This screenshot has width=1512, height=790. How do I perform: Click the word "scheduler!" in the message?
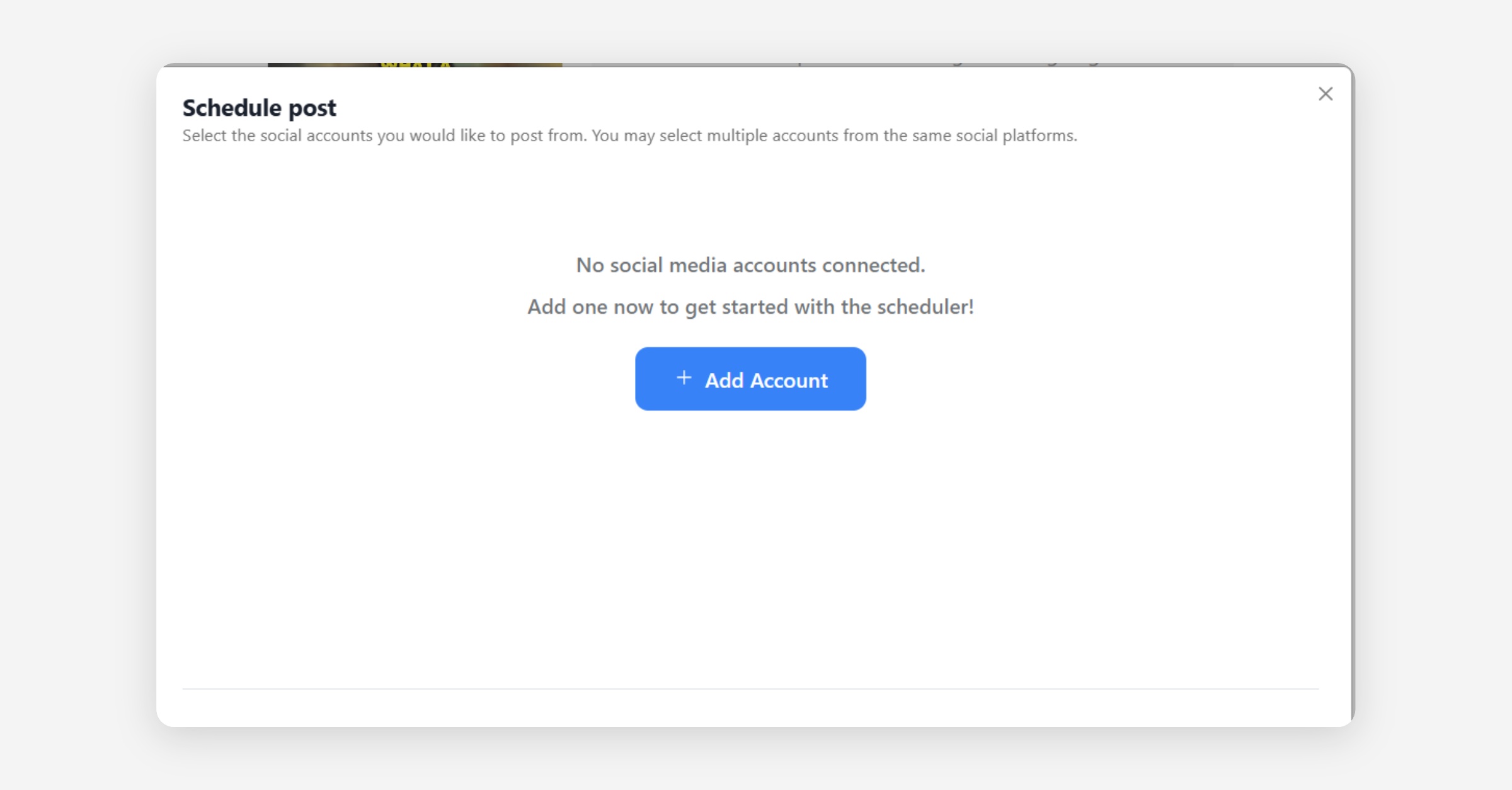pos(925,307)
